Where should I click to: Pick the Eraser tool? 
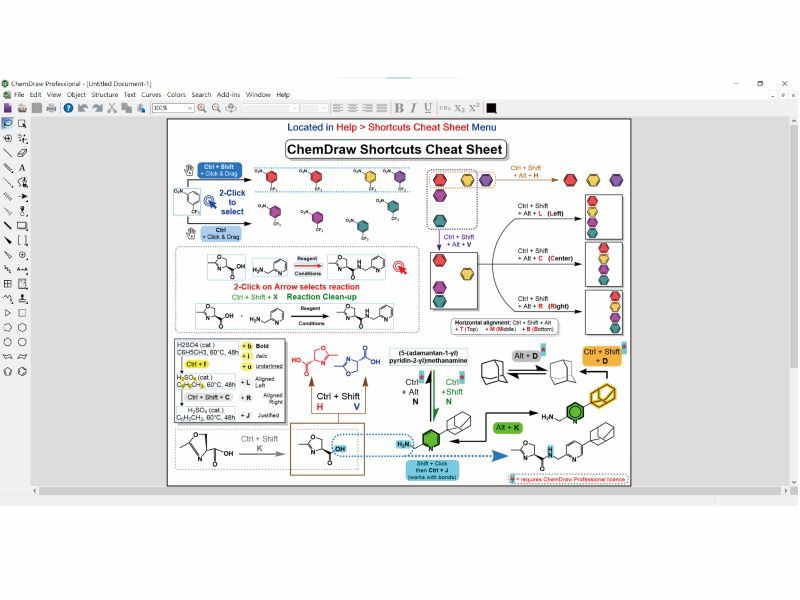[x=22, y=153]
